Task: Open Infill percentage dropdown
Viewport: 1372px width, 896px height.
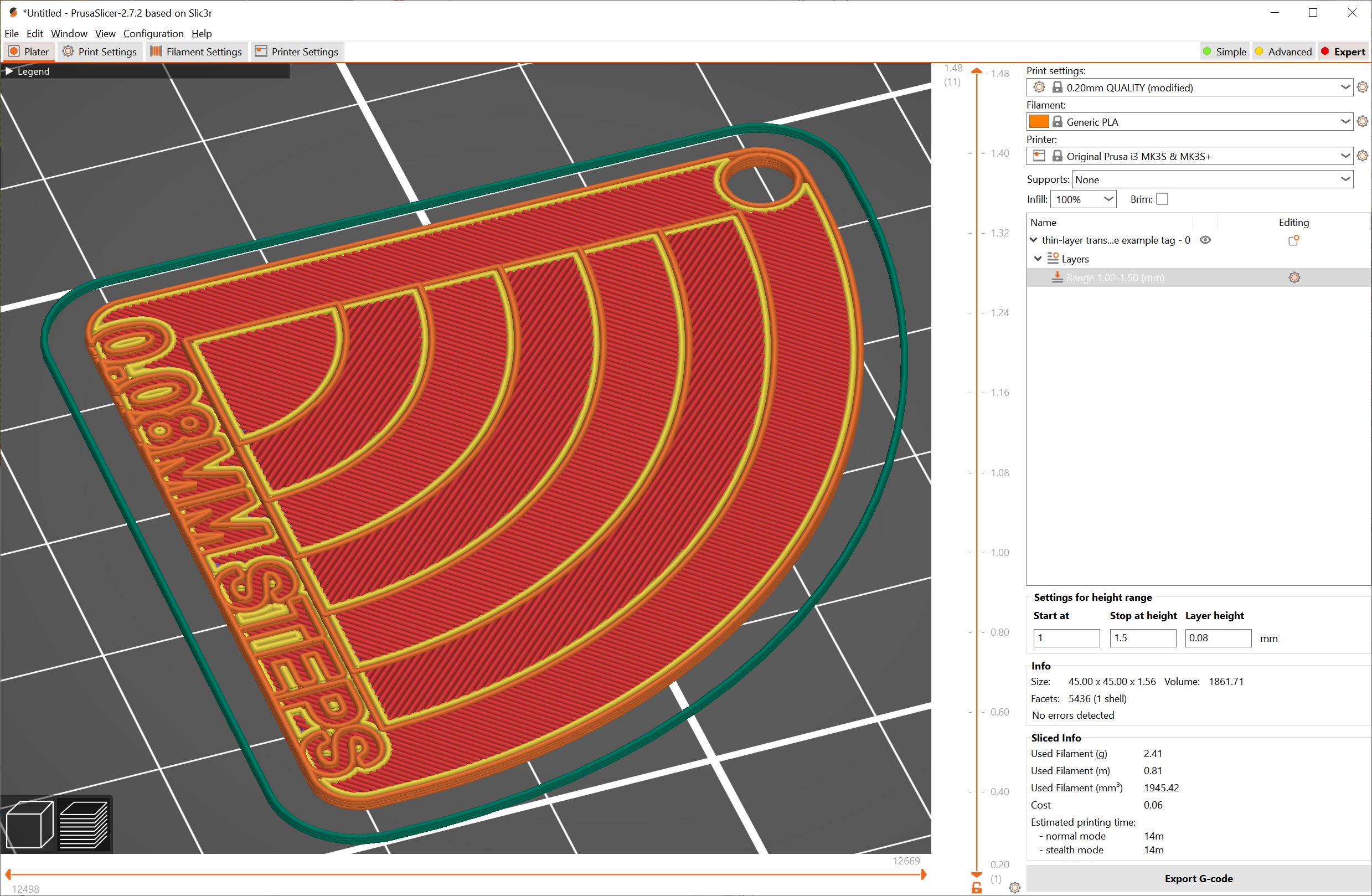Action: coord(1108,199)
